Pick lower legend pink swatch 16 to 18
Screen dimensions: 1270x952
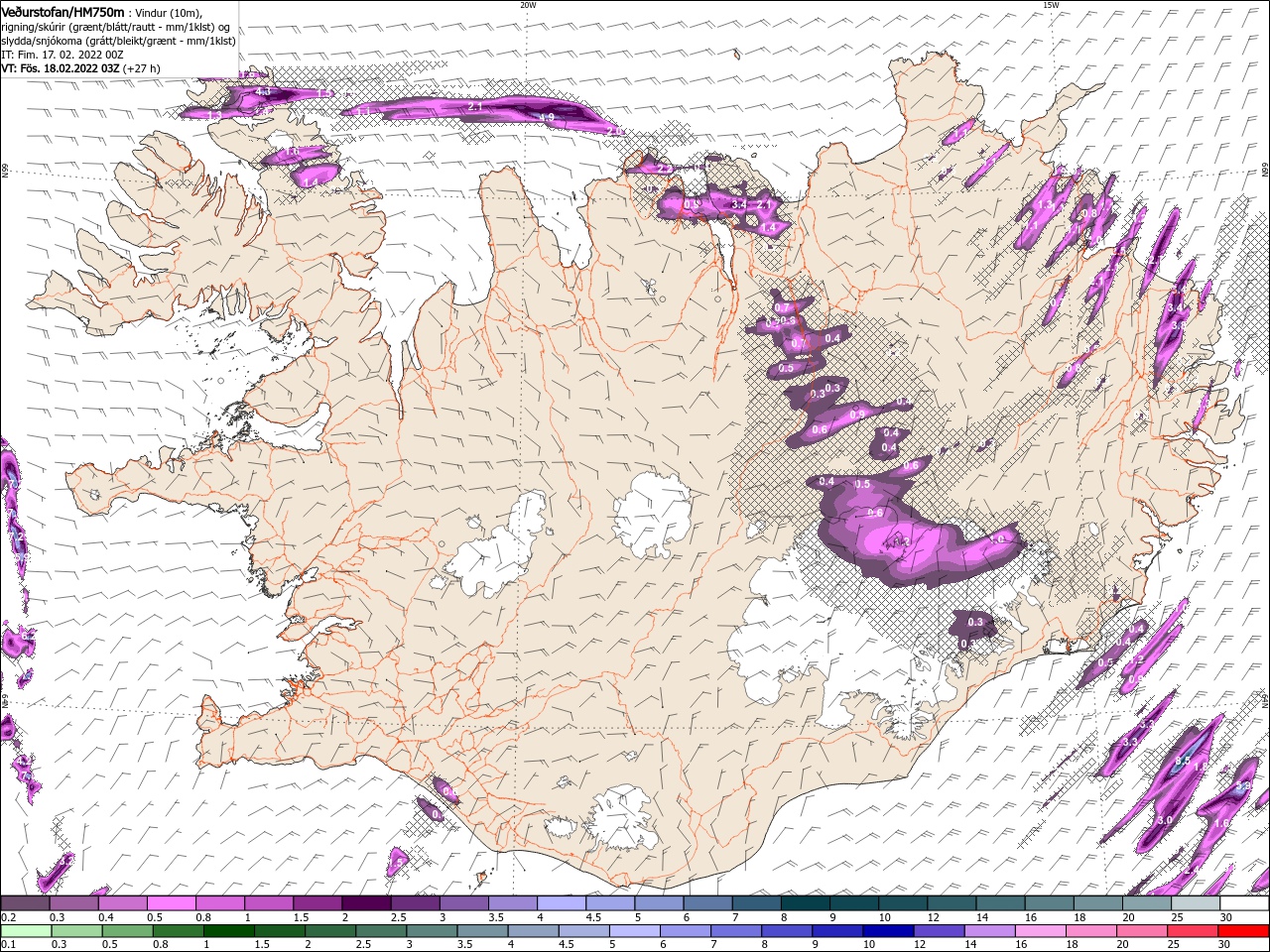tap(1041, 931)
